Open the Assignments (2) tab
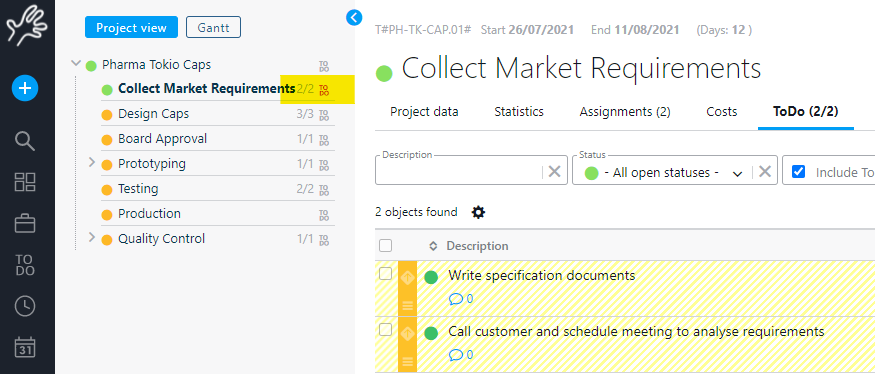 click(624, 112)
